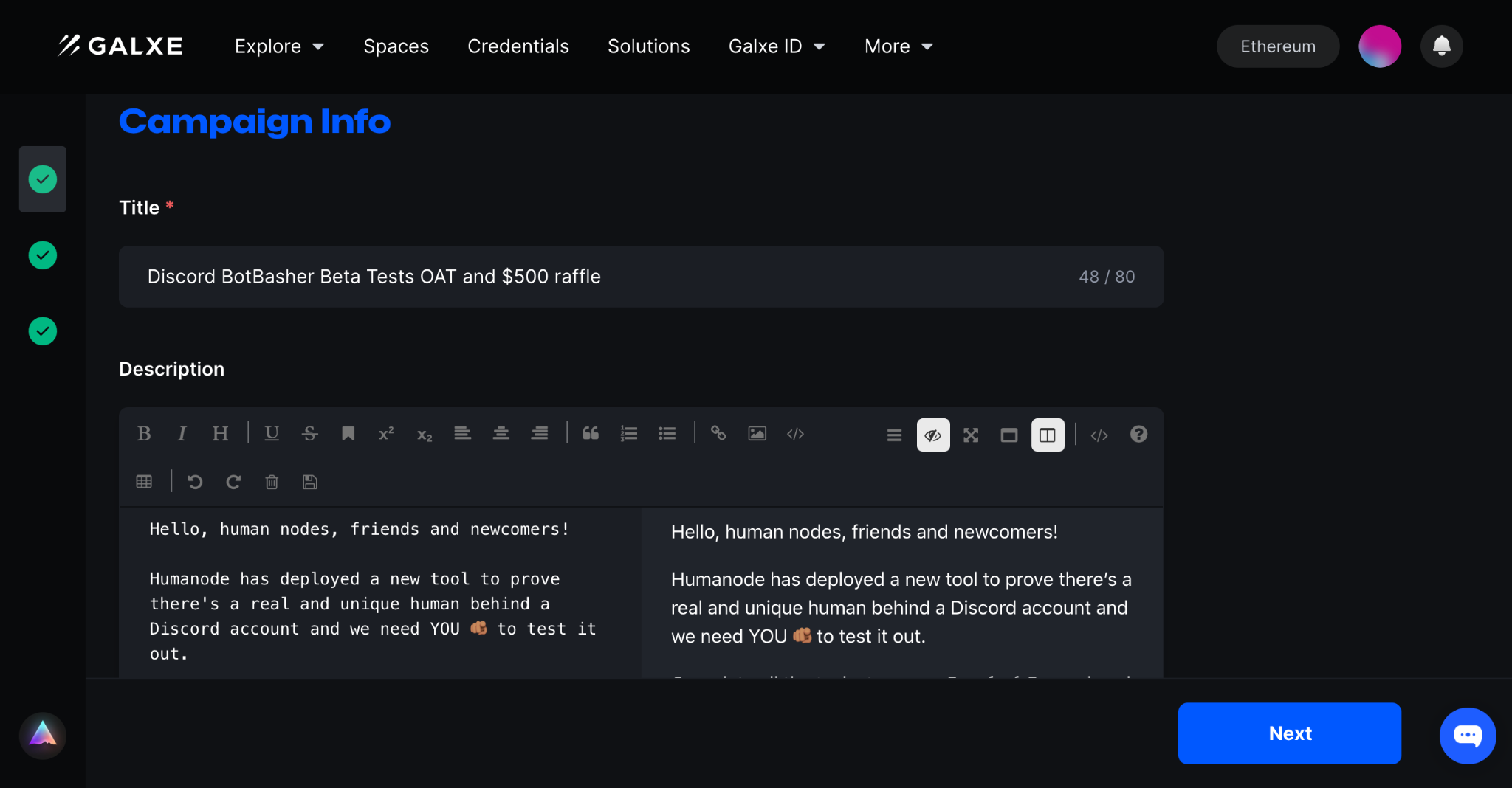Click the mark/bookmark highlight icon

point(348,434)
